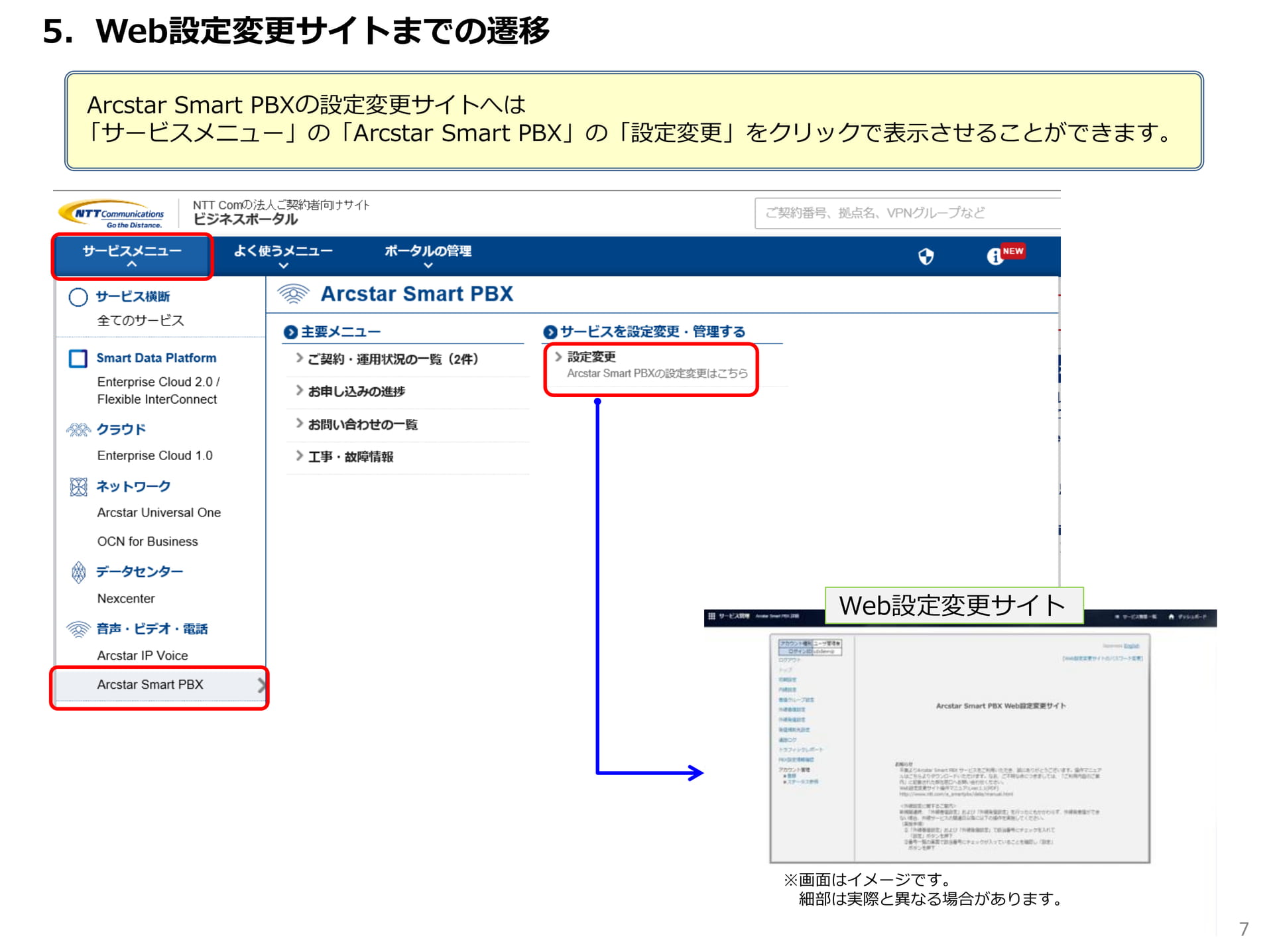The image size is (1273, 952).
Task: Open the information icon with NEW badge
Action: (1004, 255)
